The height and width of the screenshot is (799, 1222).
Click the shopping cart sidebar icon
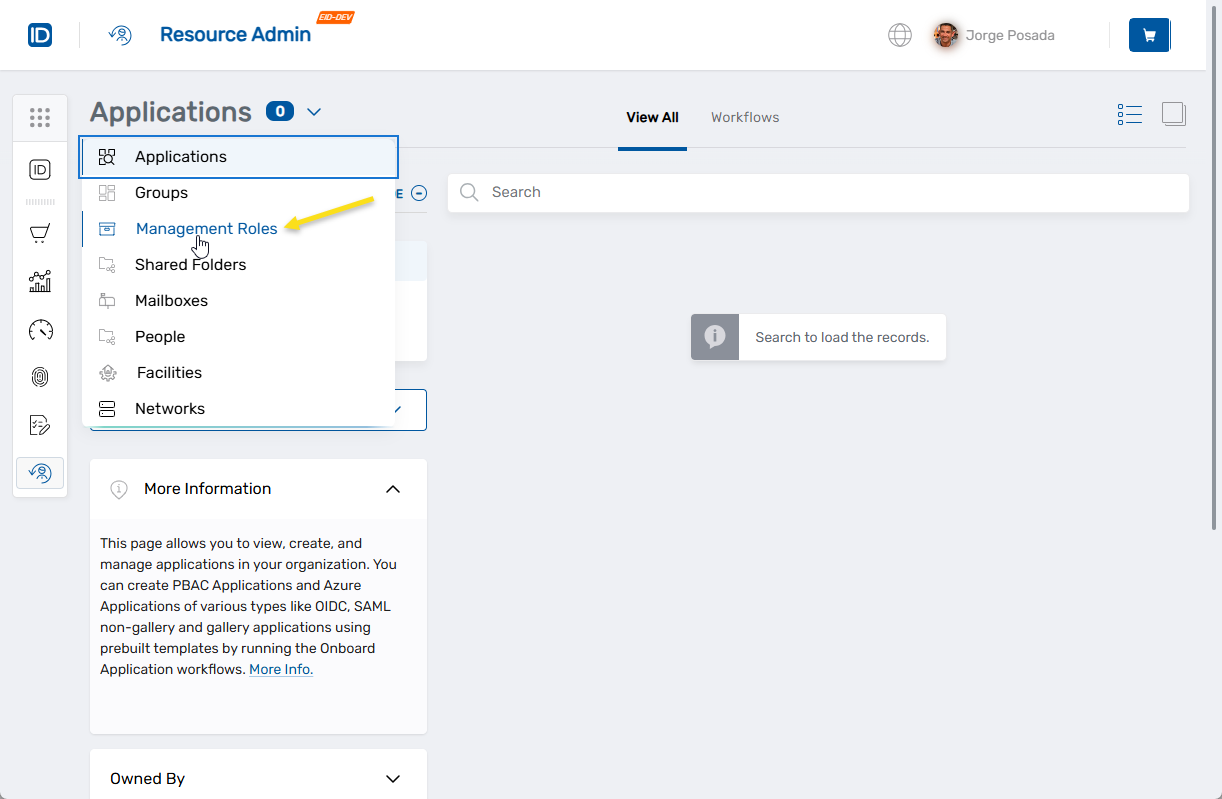(x=40, y=234)
